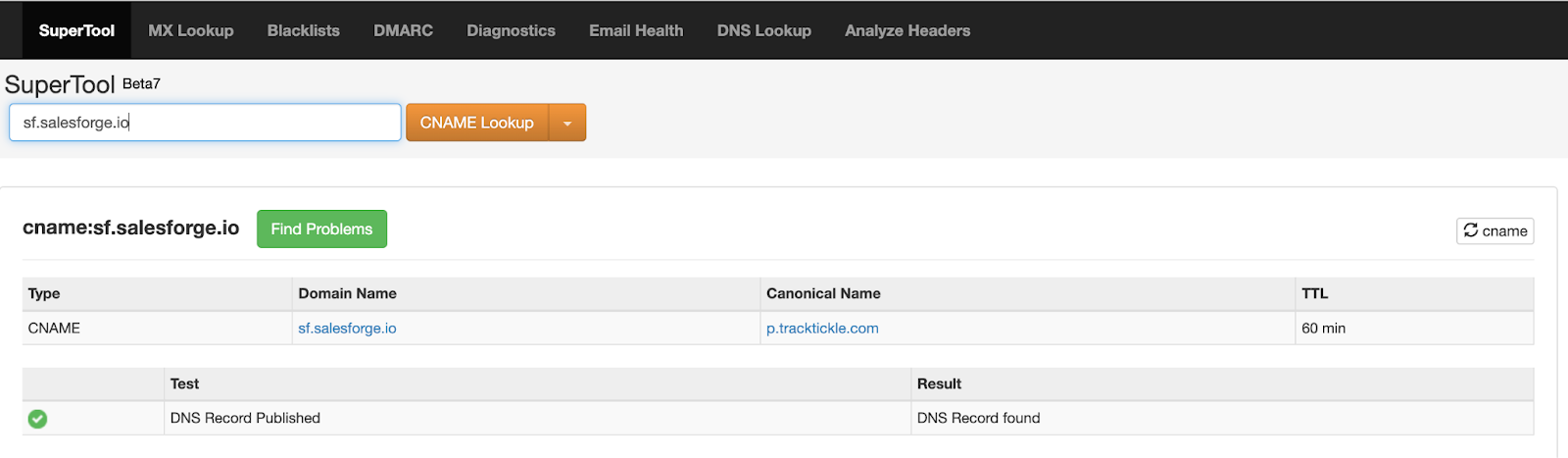Viewport: 1568px width, 458px height.
Task: Click the Find Problems button
Action: (321, 229)
